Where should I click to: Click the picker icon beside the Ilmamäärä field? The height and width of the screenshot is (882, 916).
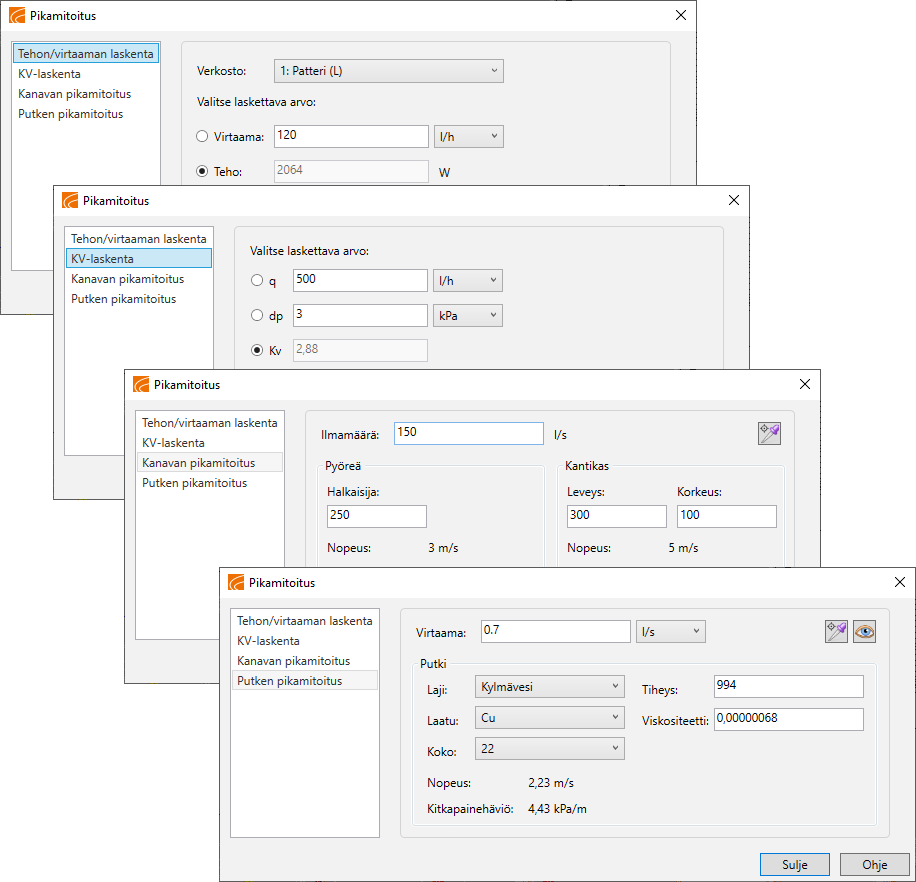tap(769, 433)
